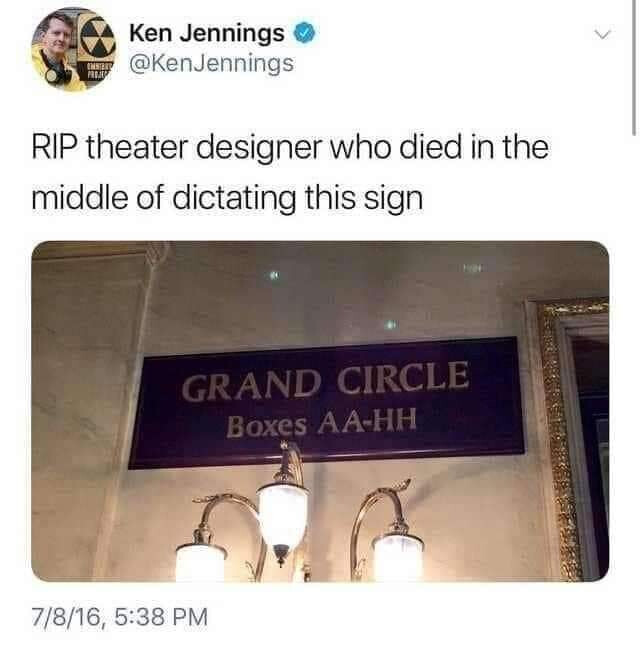Screen dimensions: 640x648
Task: Click the blue verified checkmark badge
Action: tap(305, 33)
